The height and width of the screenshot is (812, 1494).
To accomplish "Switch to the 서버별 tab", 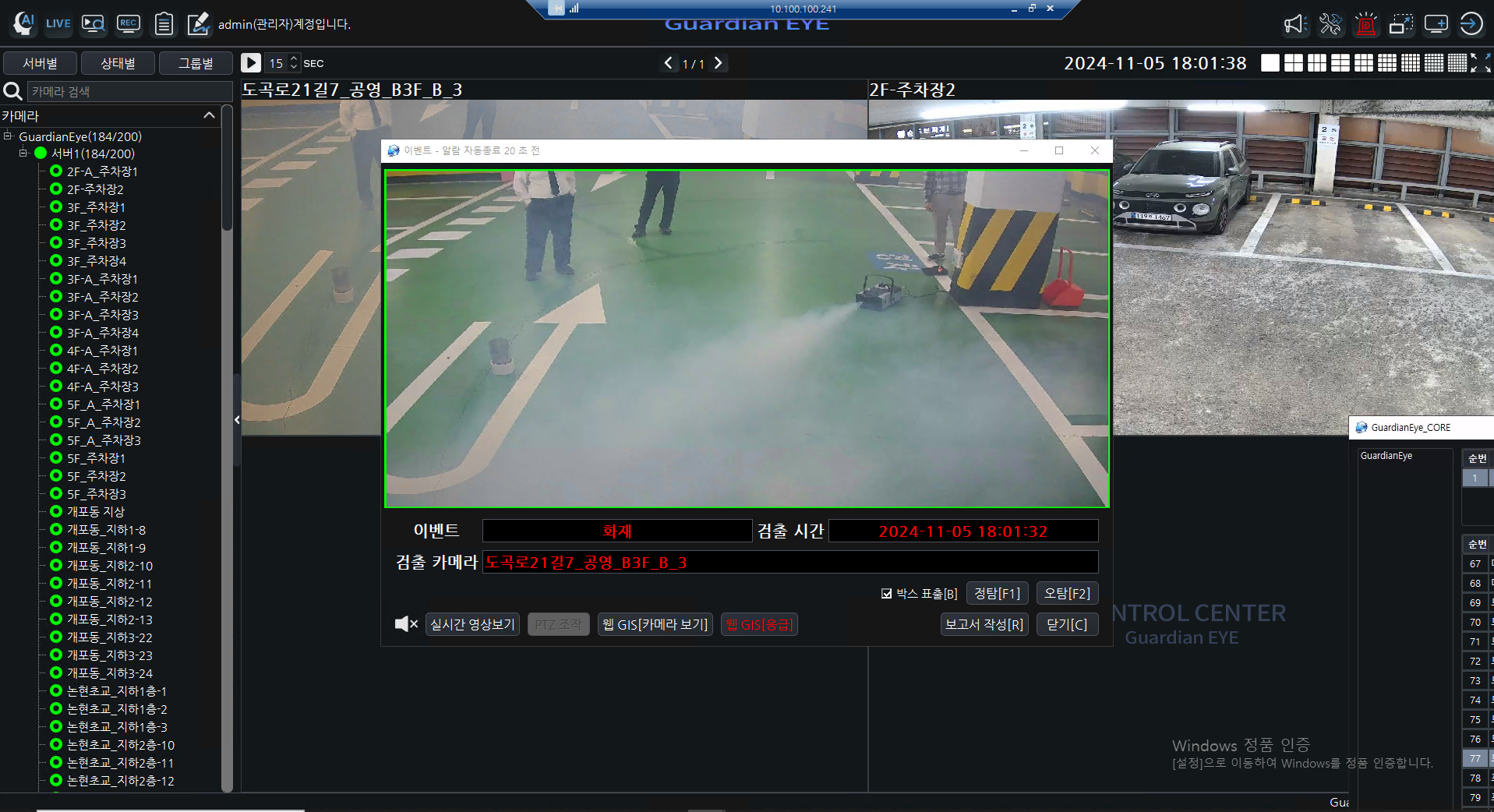I will tap(41, 63).
